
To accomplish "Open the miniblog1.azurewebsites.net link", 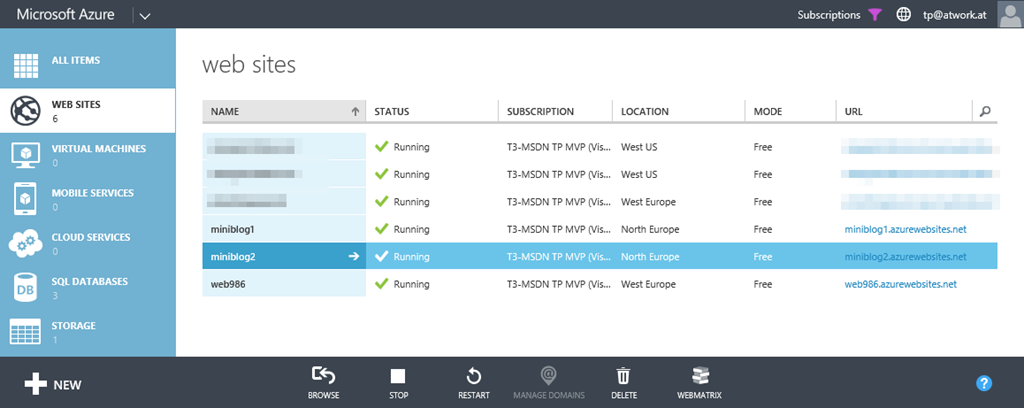I will tap(905, 230).
